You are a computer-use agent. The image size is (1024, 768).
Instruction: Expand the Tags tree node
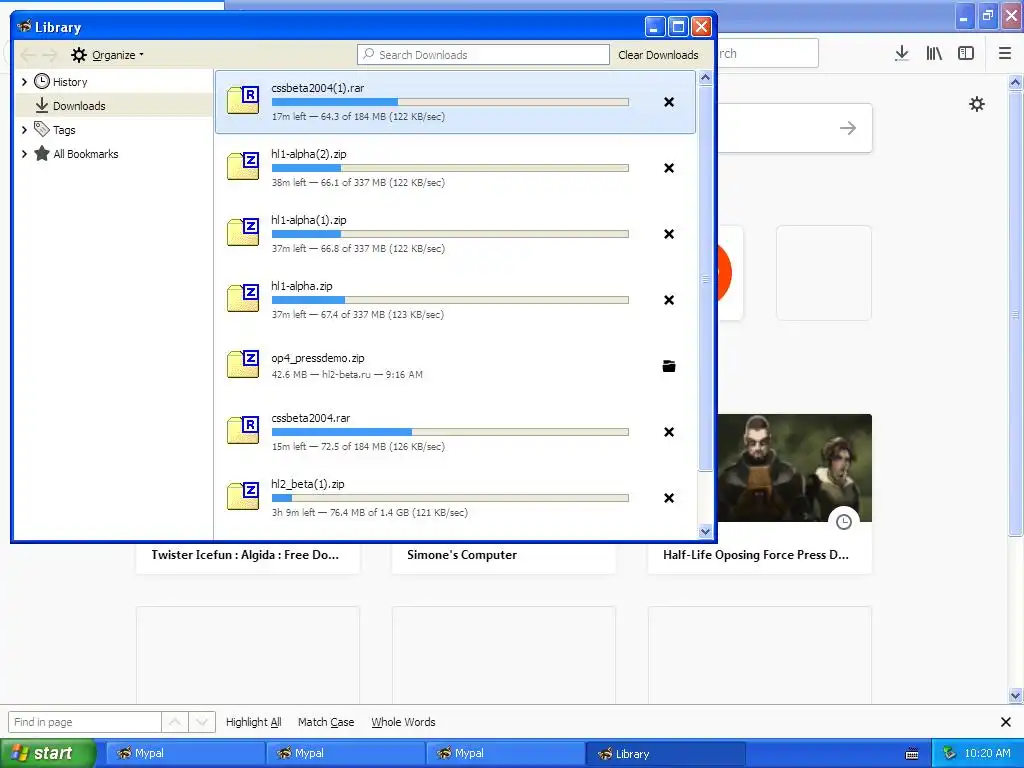tap(24, 130)
